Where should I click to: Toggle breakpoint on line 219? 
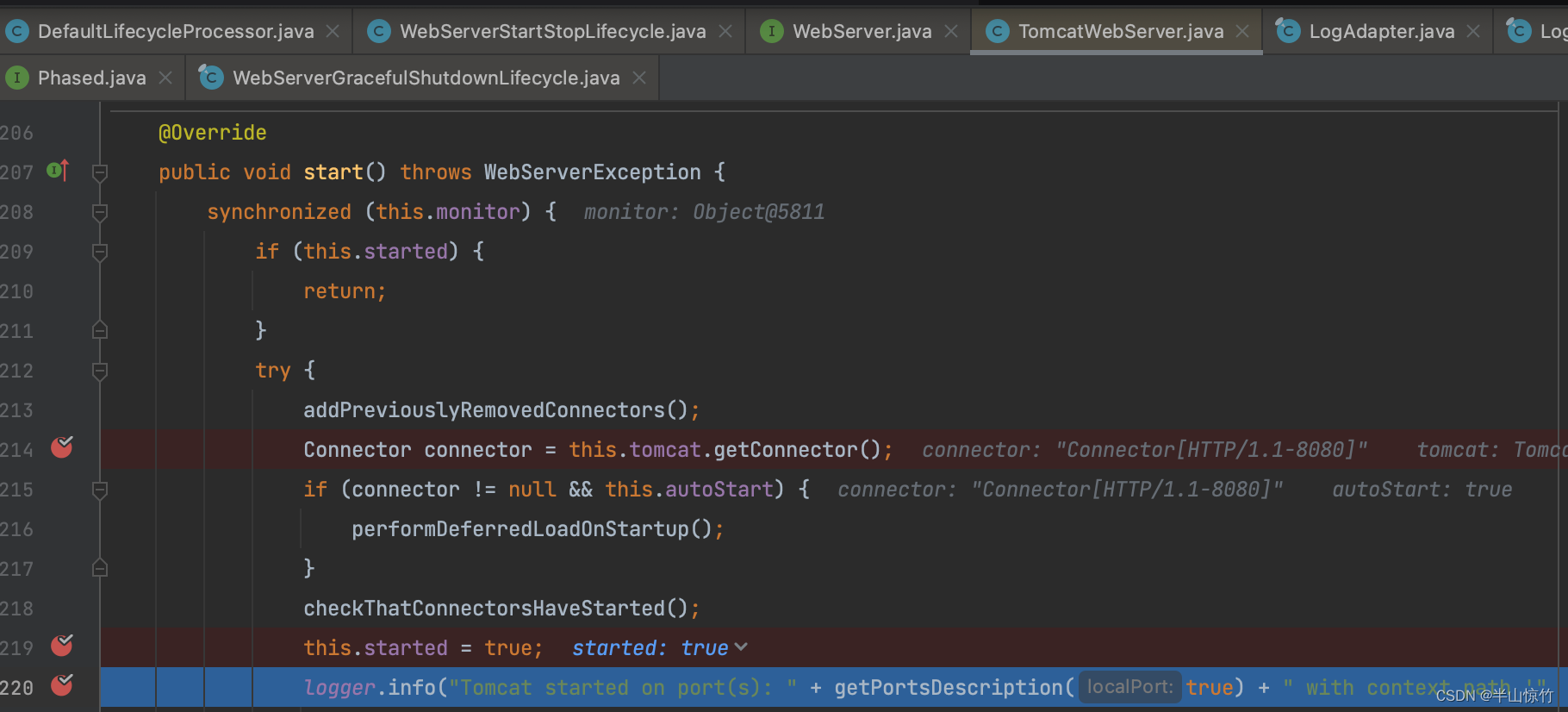62,646
